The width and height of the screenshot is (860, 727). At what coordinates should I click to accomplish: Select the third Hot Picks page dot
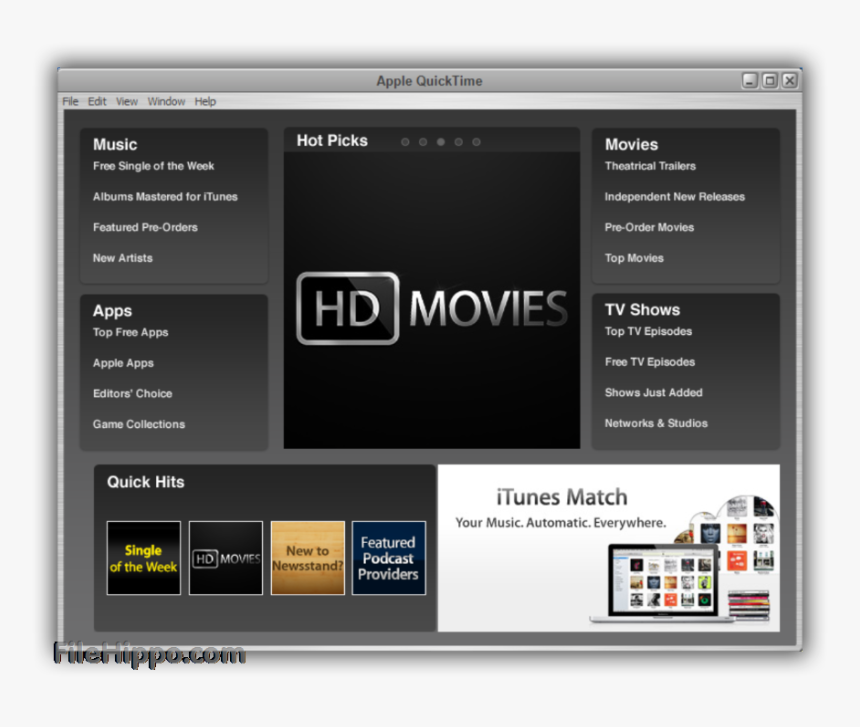pyautogui.click(x=440, y=142)
